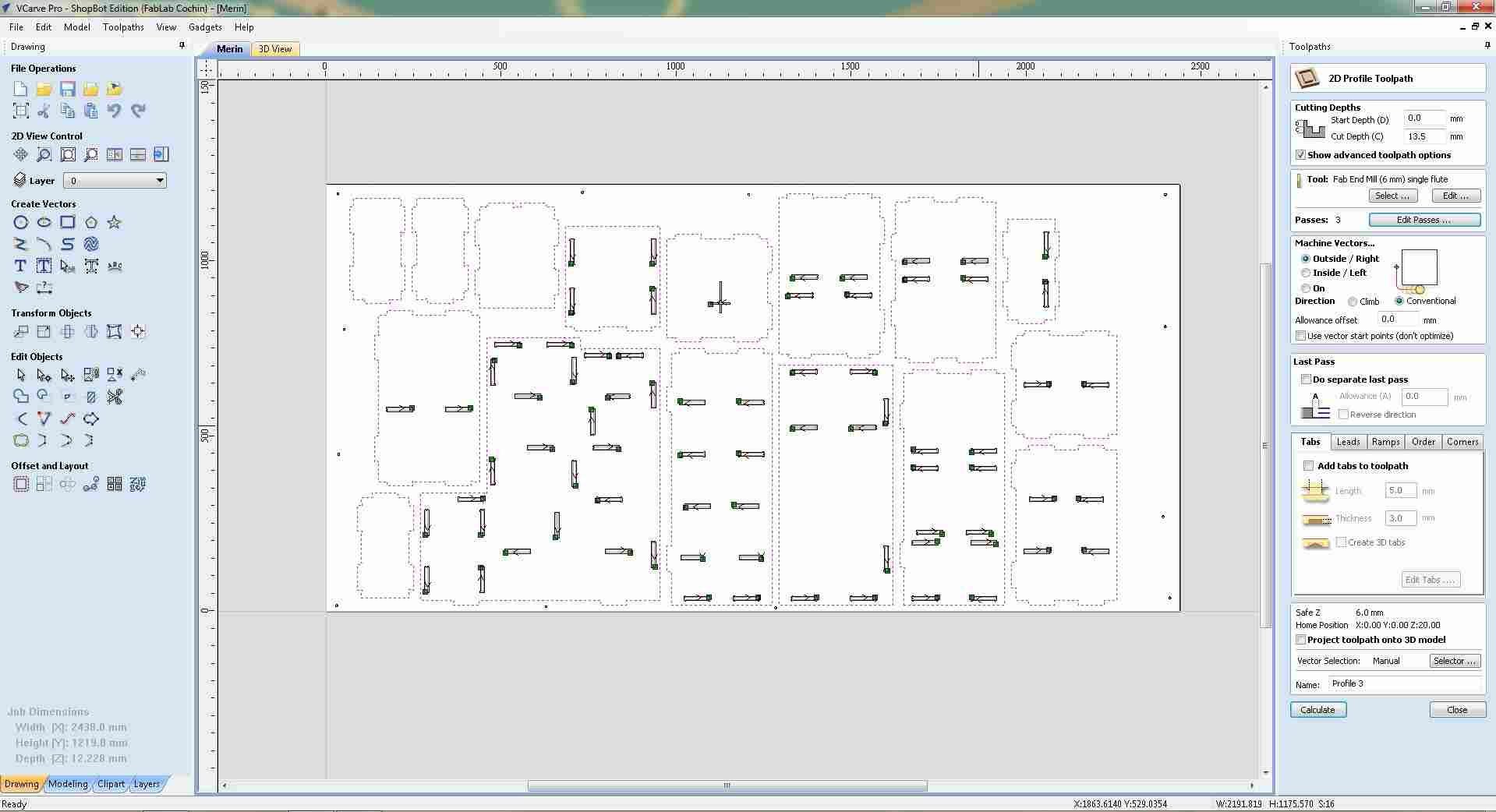Select the Measure tool under Create Vectors

coord(44,288)
